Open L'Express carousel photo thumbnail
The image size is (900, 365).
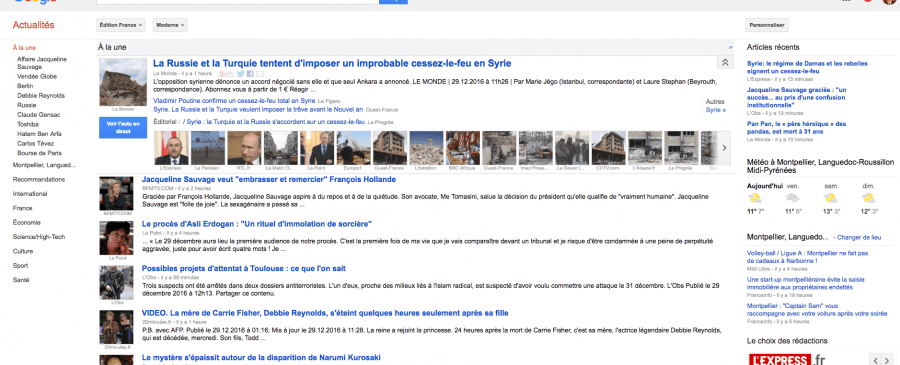click(171, 147)
